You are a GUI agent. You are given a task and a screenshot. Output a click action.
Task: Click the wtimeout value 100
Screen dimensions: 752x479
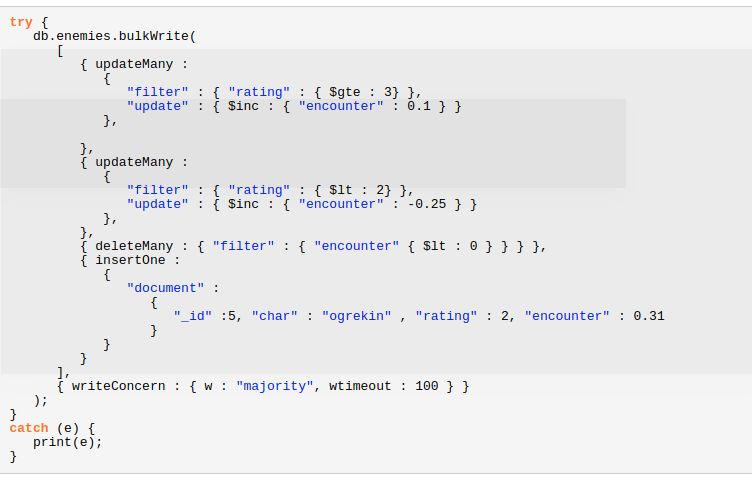(x=426, y=386)
